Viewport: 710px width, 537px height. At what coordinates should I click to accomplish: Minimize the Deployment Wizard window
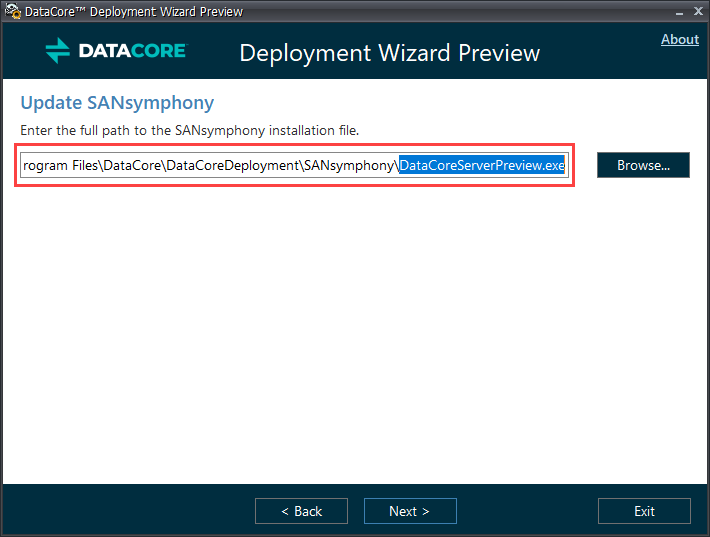point(679,12)
